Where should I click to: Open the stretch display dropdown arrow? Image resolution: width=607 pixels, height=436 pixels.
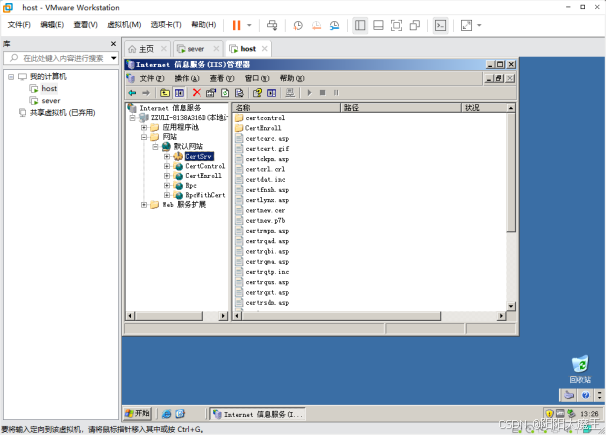479,26
